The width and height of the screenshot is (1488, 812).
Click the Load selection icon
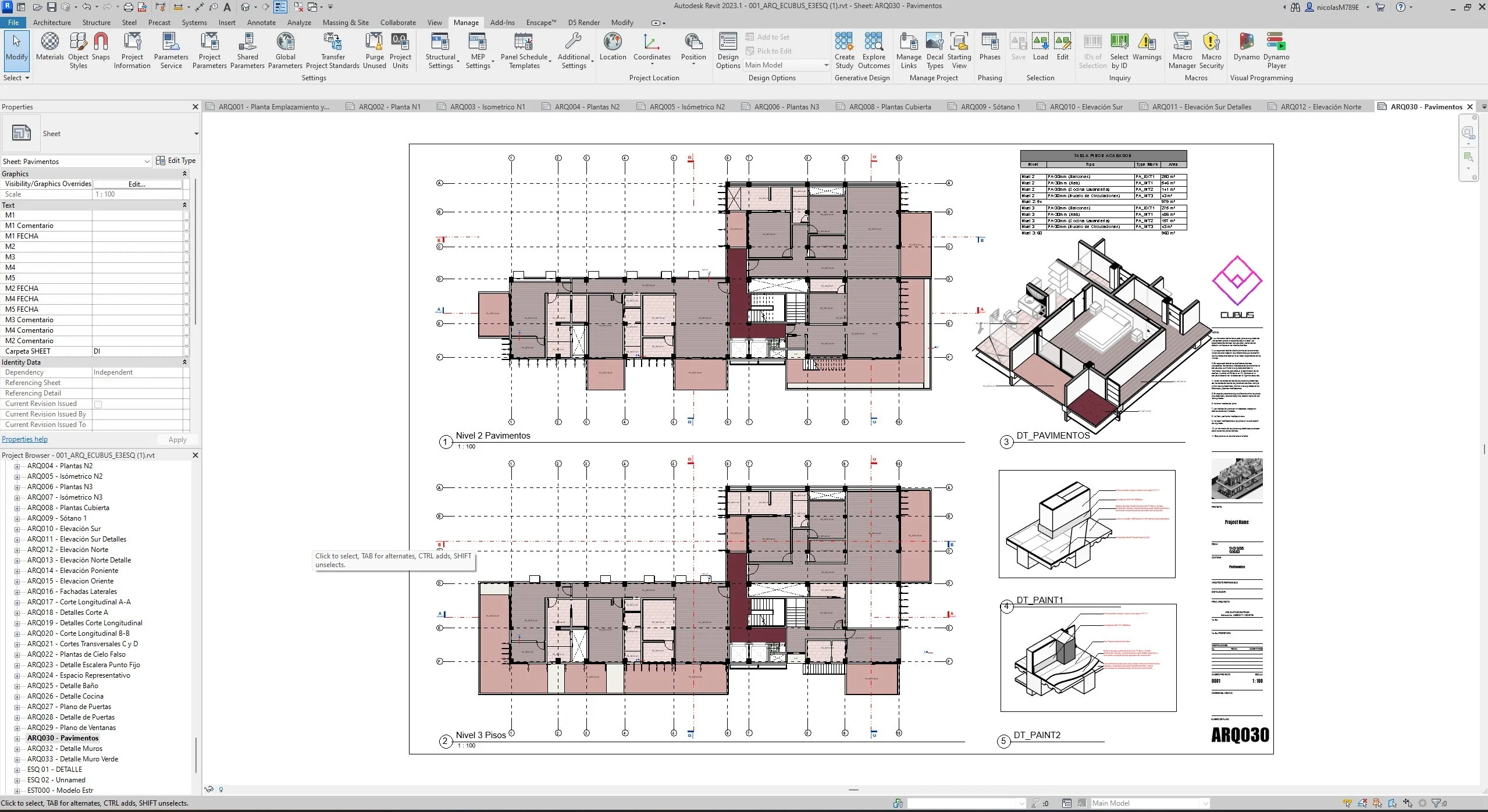tap(1040, 47)
